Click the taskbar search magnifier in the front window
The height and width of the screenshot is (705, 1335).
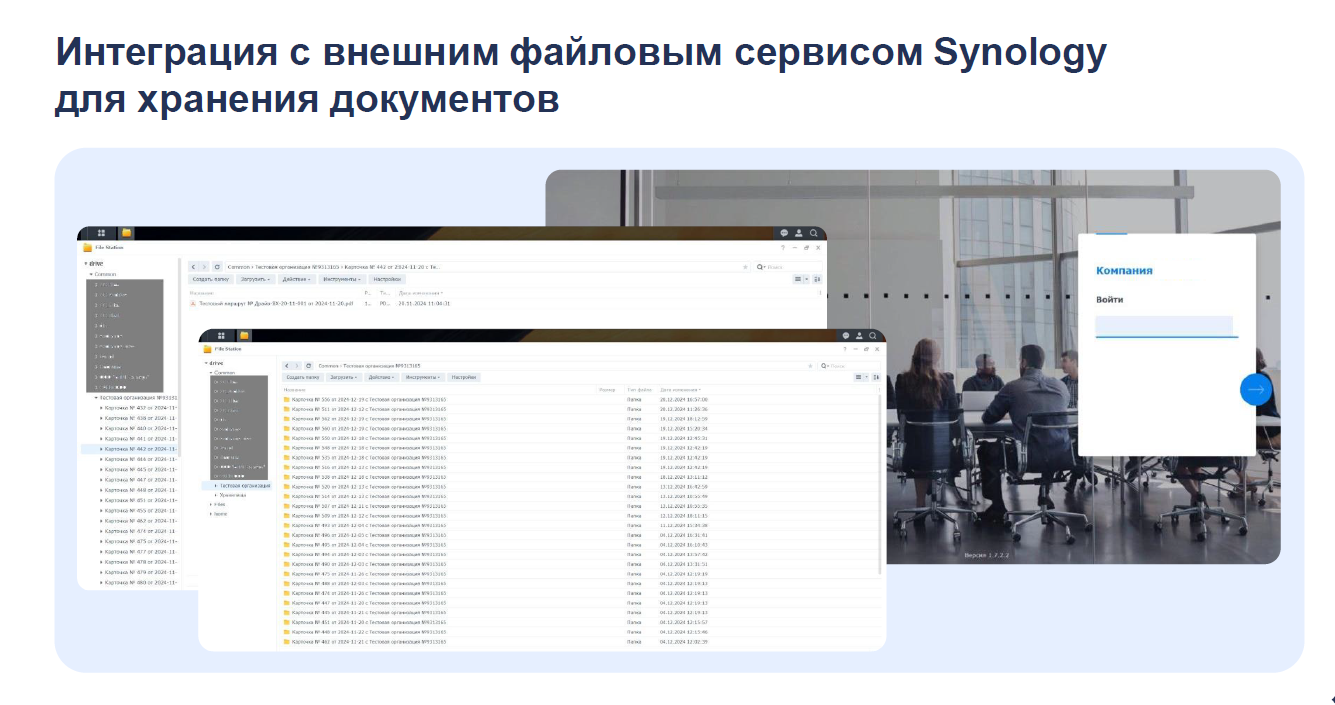[x=874, y=335]
